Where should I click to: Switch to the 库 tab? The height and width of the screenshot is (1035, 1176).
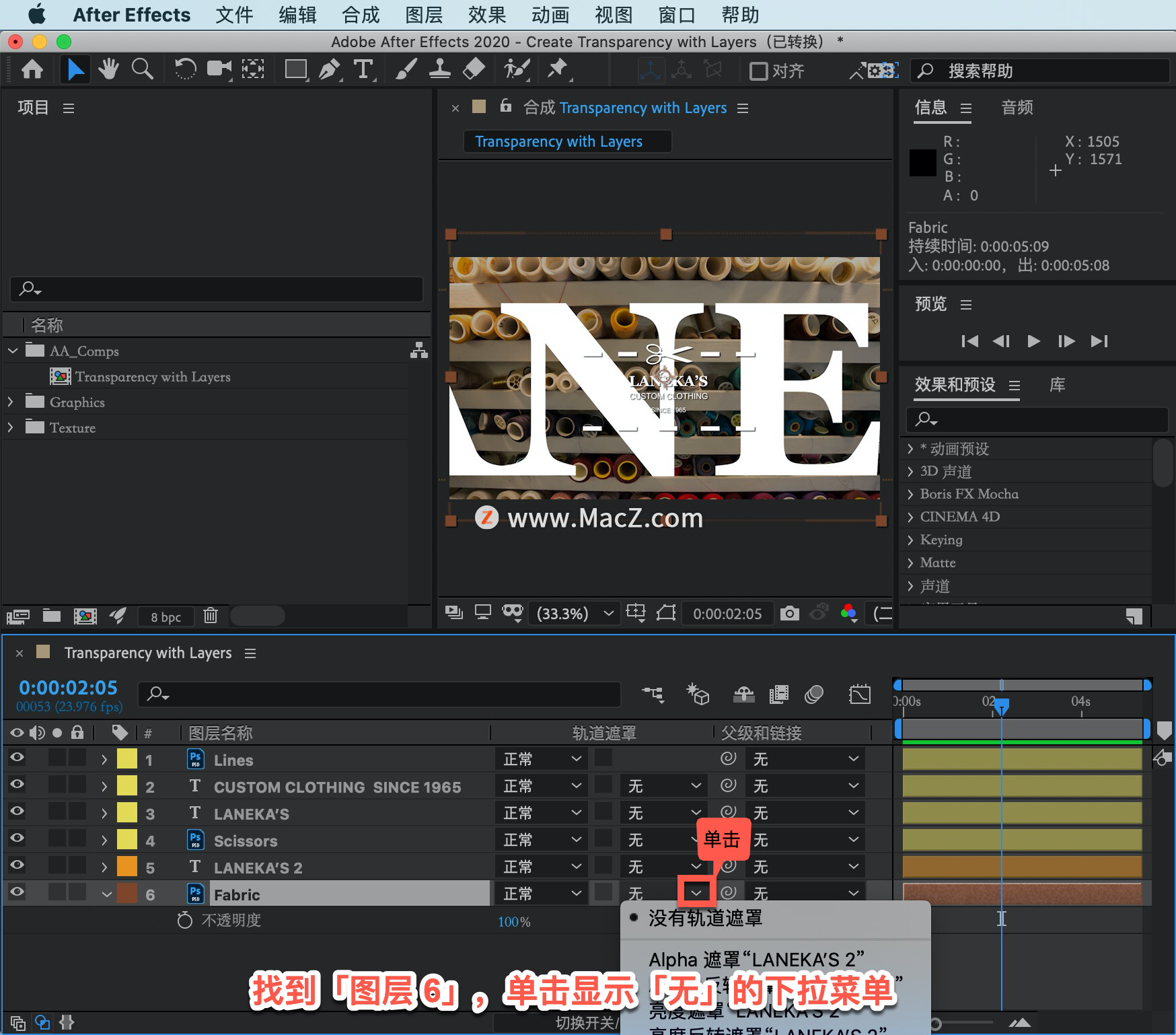1058,385
